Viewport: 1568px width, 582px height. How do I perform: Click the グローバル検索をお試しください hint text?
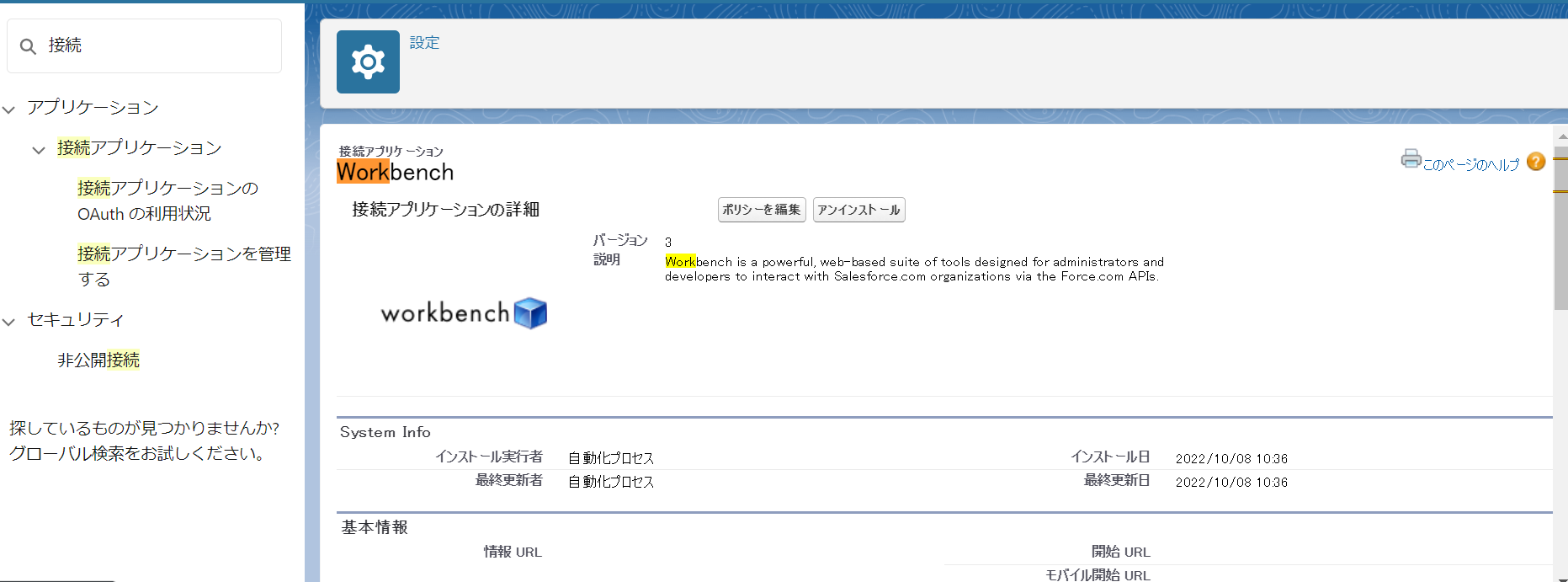click(x=141, y=453)
